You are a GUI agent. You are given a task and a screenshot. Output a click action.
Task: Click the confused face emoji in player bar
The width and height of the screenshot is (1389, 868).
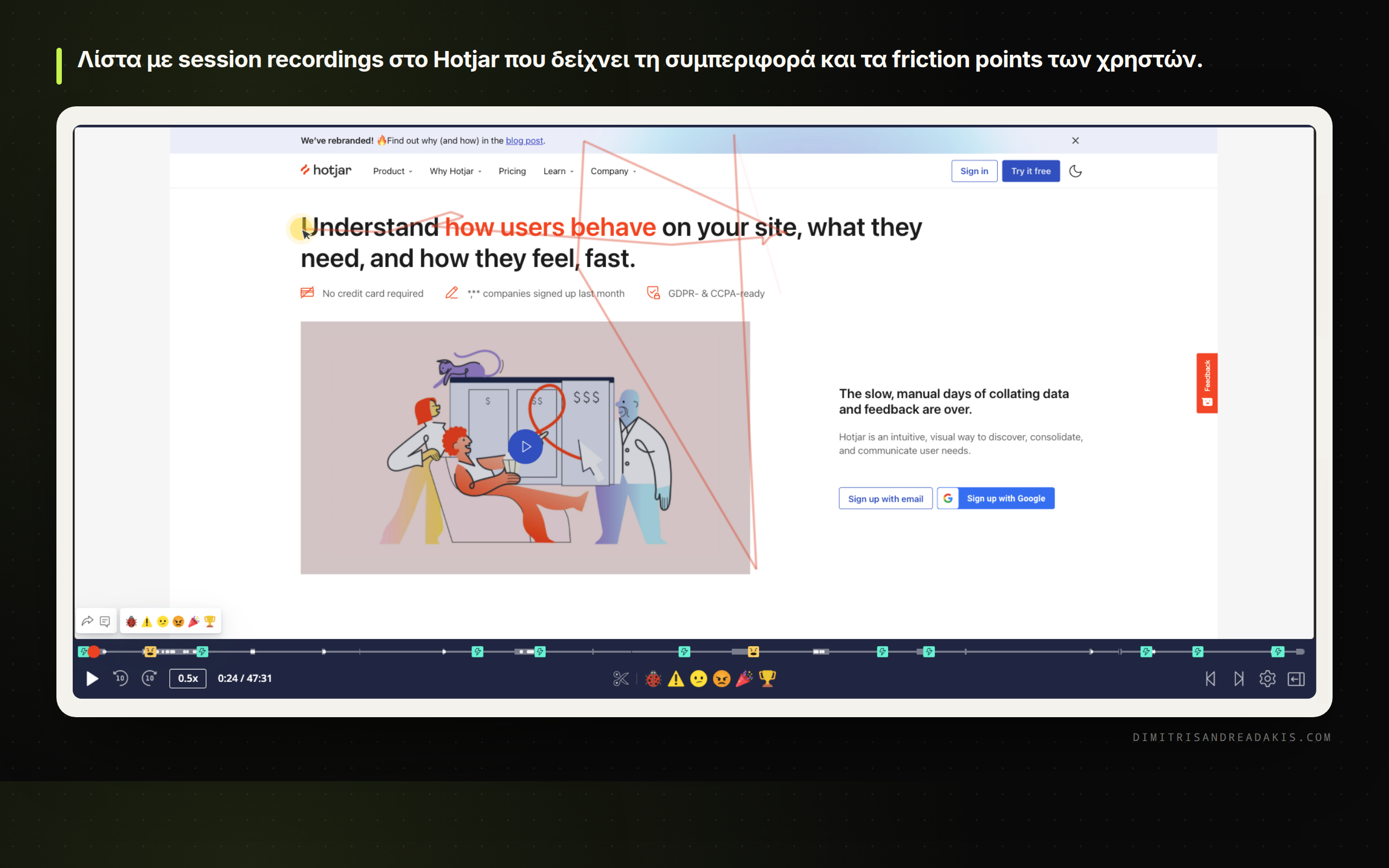[x=698, y=679]
